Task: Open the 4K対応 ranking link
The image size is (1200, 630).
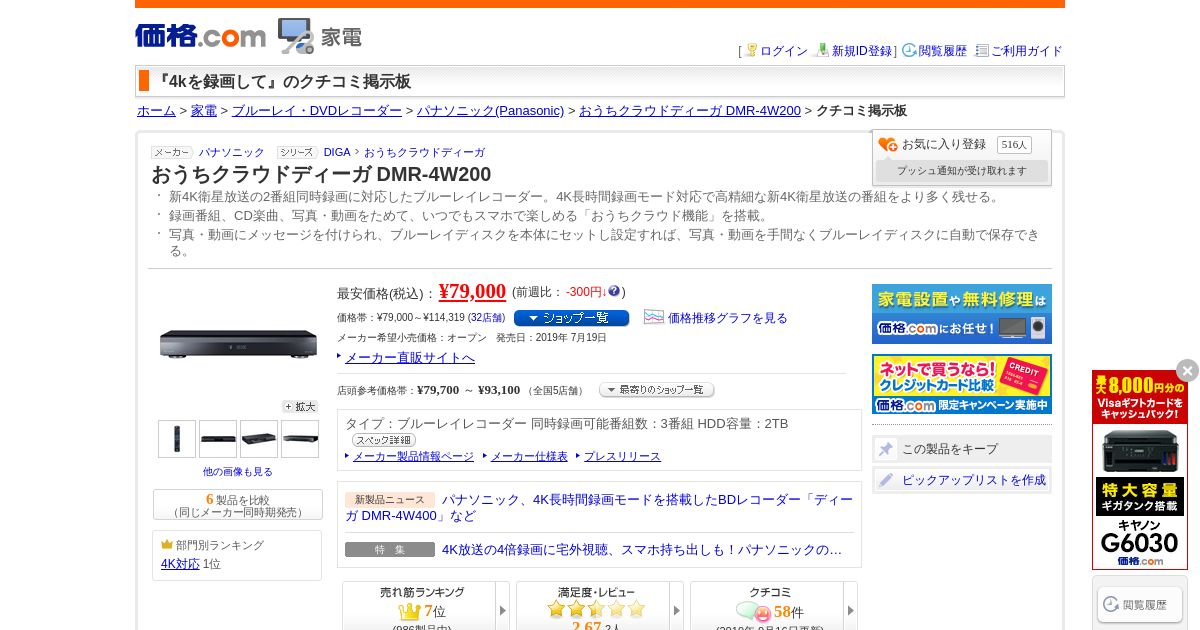Action: click(180, 564)
